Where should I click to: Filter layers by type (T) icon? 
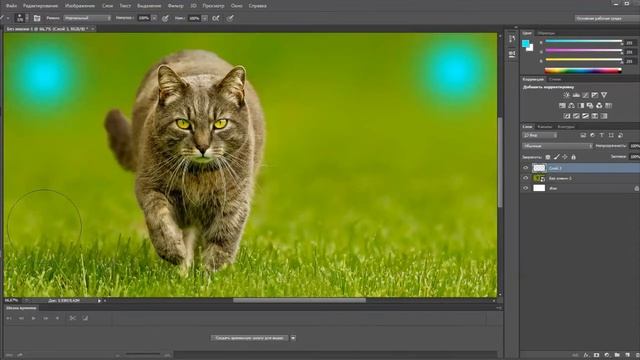pos(602,135)
